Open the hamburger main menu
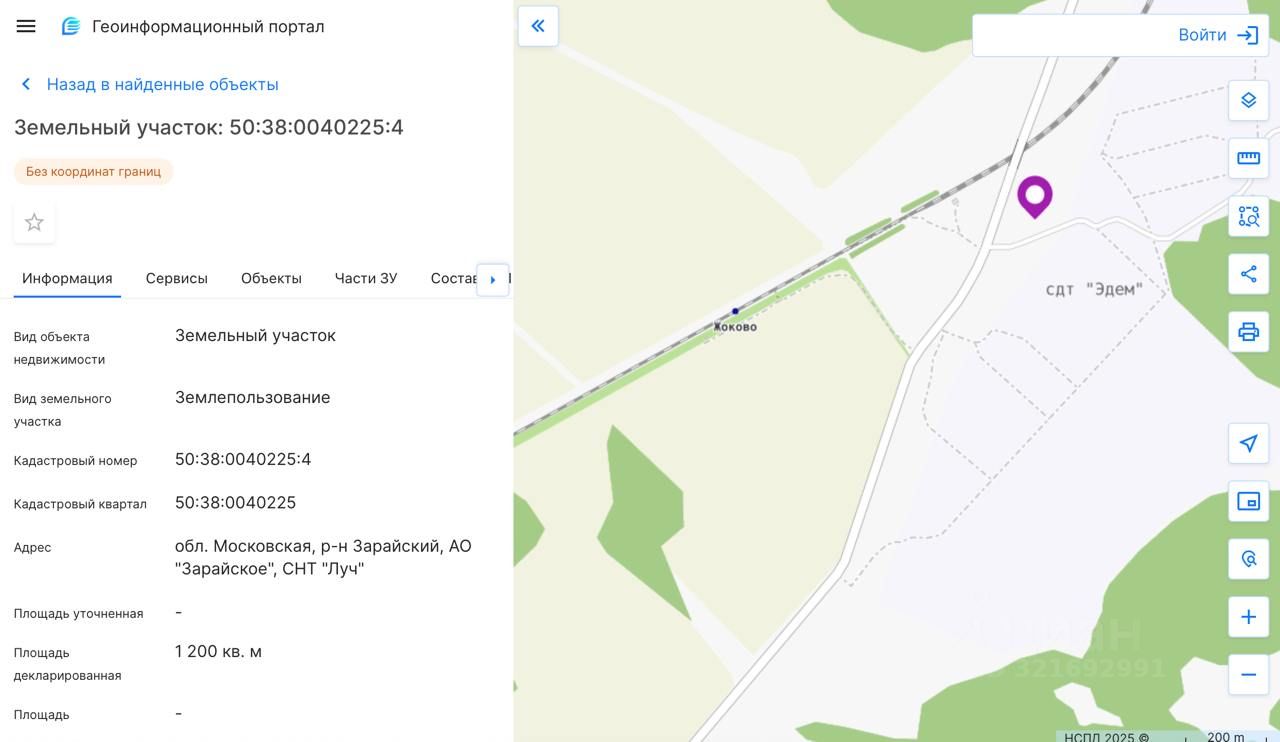The image size is (1280, 742). (26, 27)
